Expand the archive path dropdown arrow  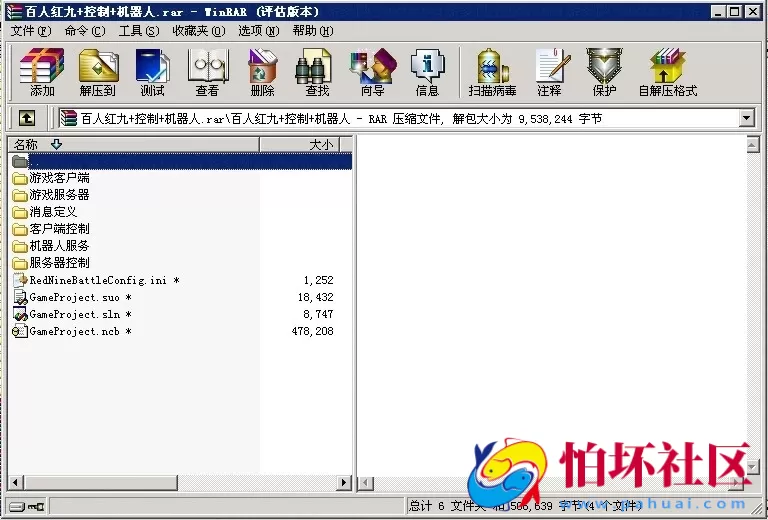click(747, 118)
